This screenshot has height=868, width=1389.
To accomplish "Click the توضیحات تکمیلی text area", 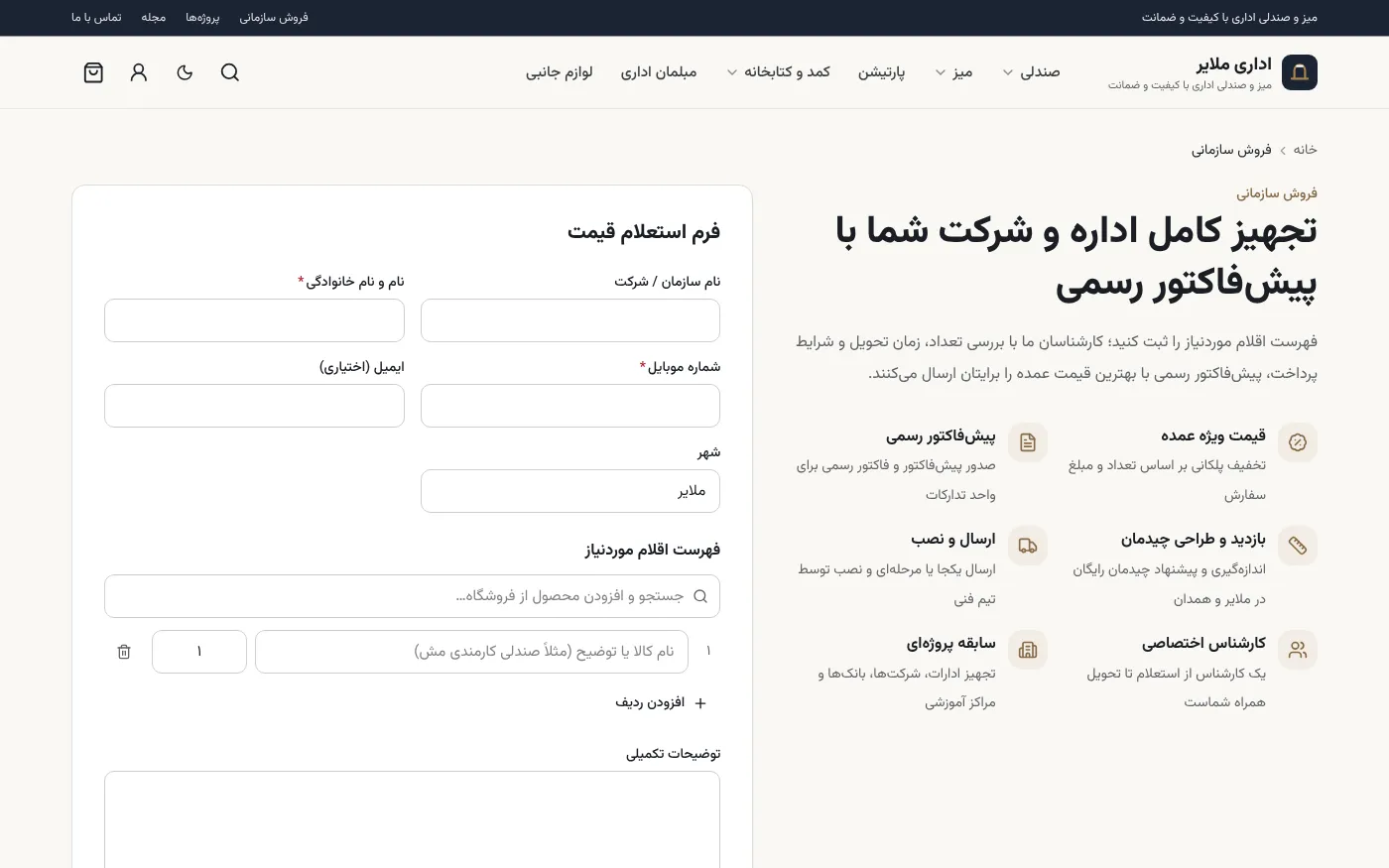I will (412, 820).
